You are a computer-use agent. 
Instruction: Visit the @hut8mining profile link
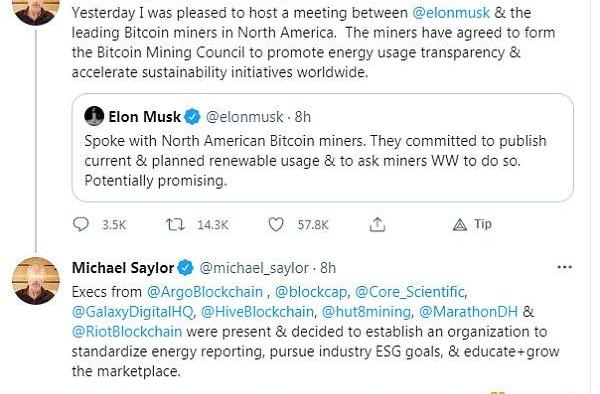click(x=366, y=312)
